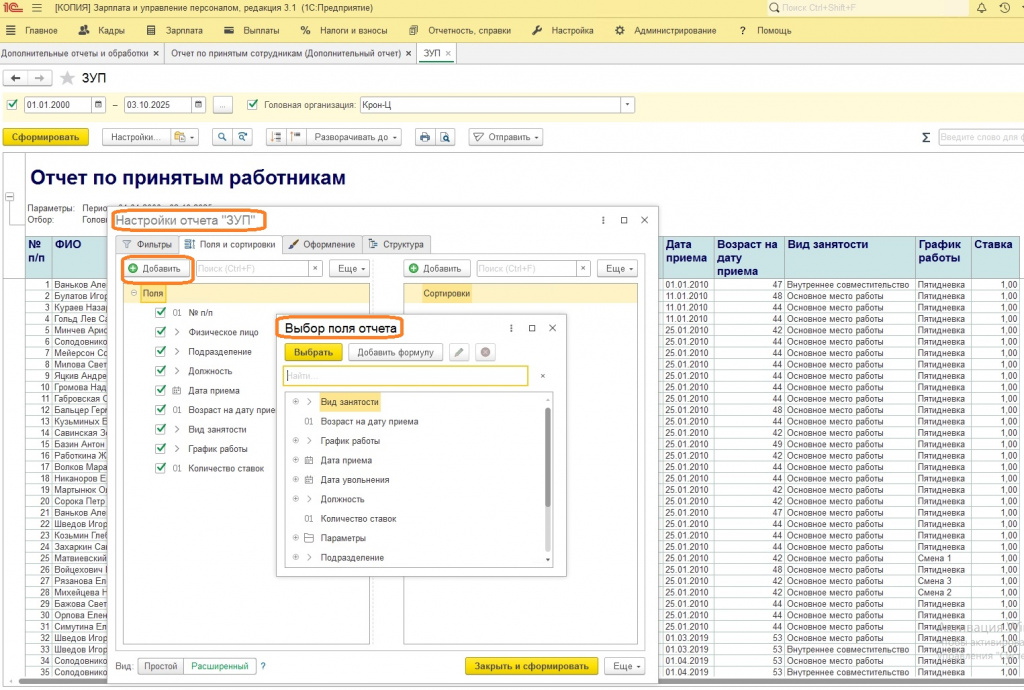Click the find-next search icon in toolbar
1024x690 pixels.
coord(242,137)
